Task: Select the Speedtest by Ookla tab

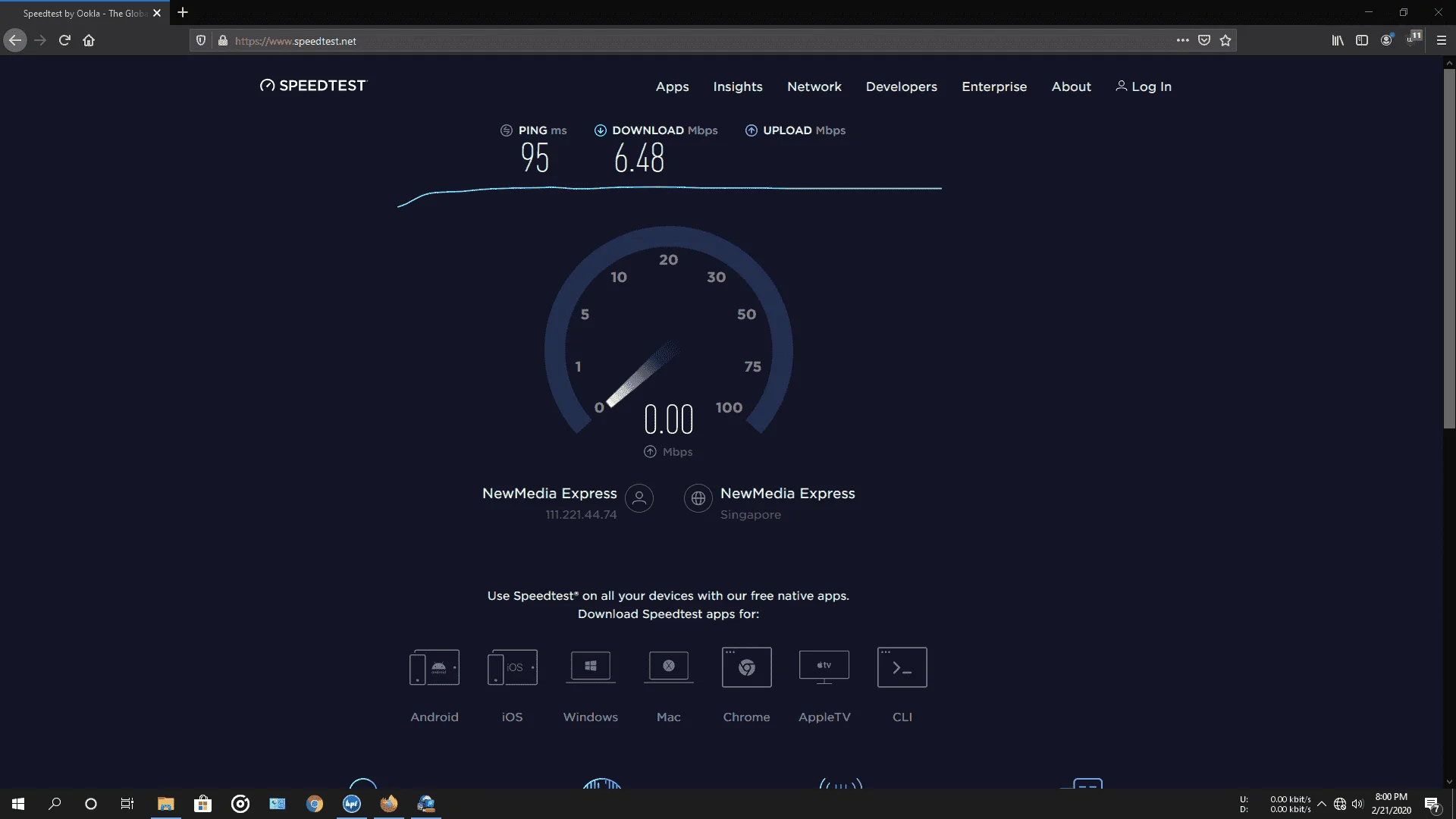Action: coord(85,13)
